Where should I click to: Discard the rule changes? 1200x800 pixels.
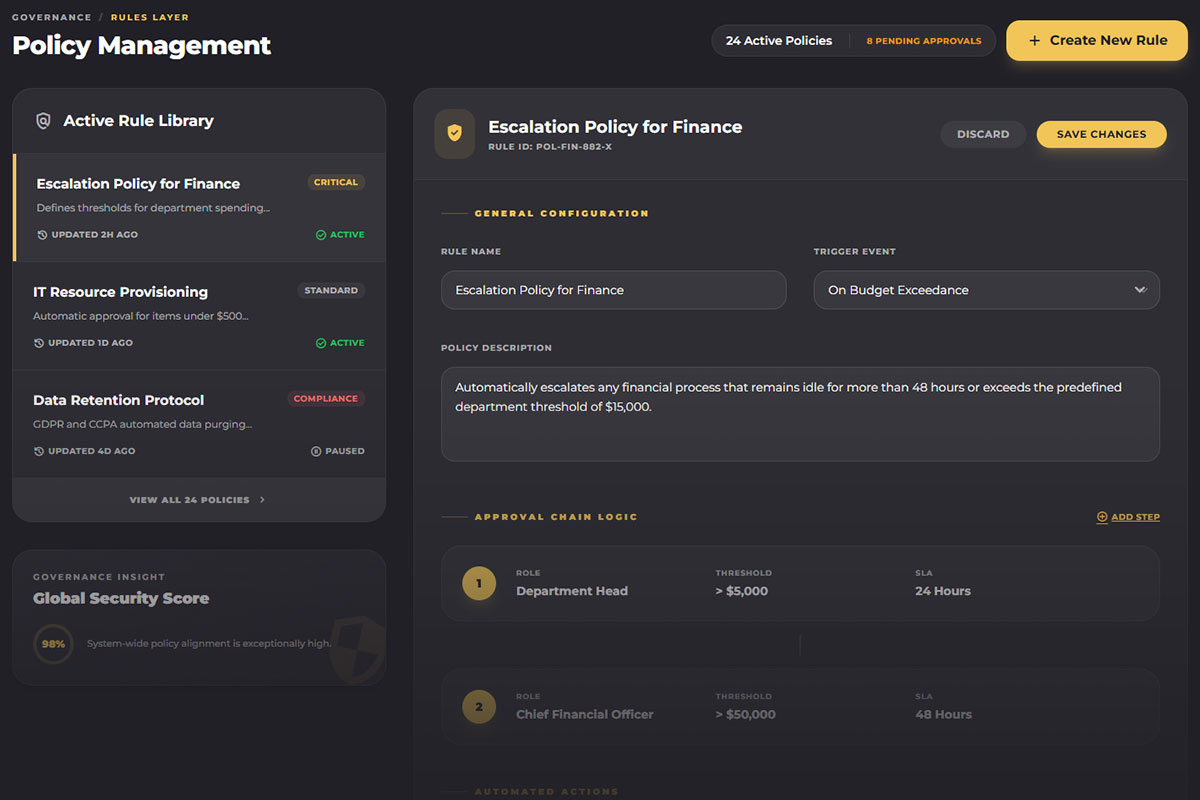point(983,134)
